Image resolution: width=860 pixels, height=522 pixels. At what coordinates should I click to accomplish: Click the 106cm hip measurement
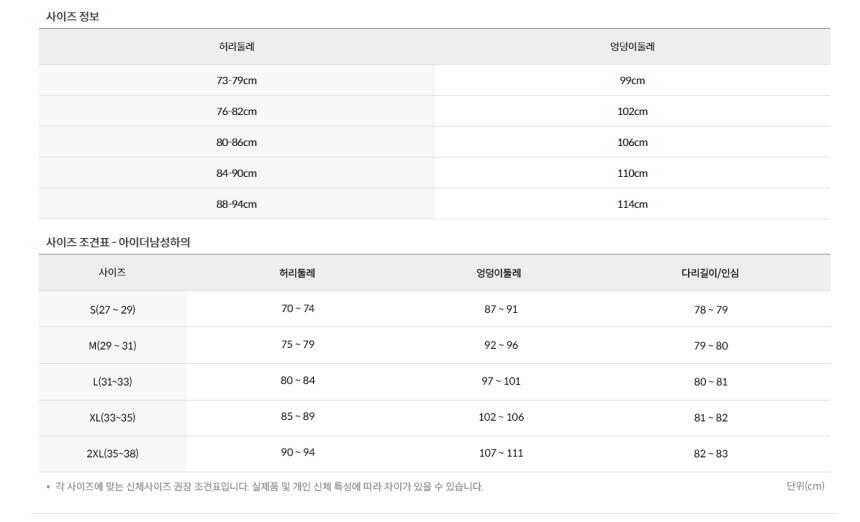coord(632,142)
